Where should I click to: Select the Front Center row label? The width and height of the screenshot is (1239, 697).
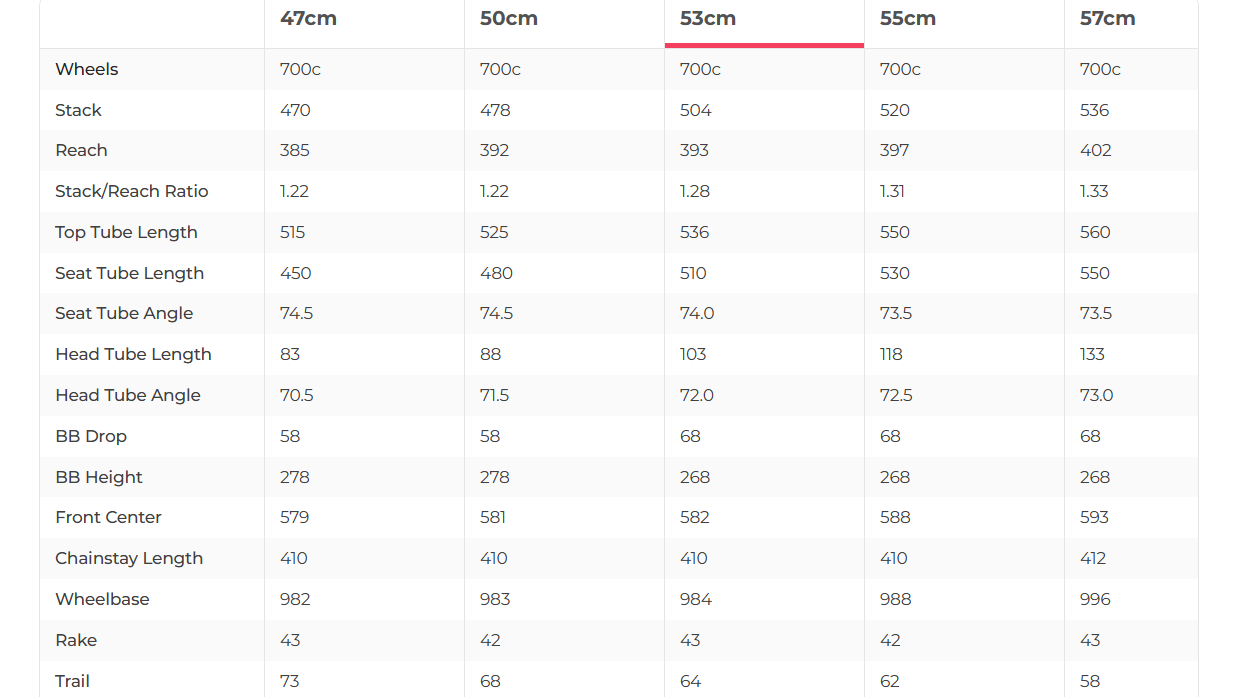(x=108, y=517)
